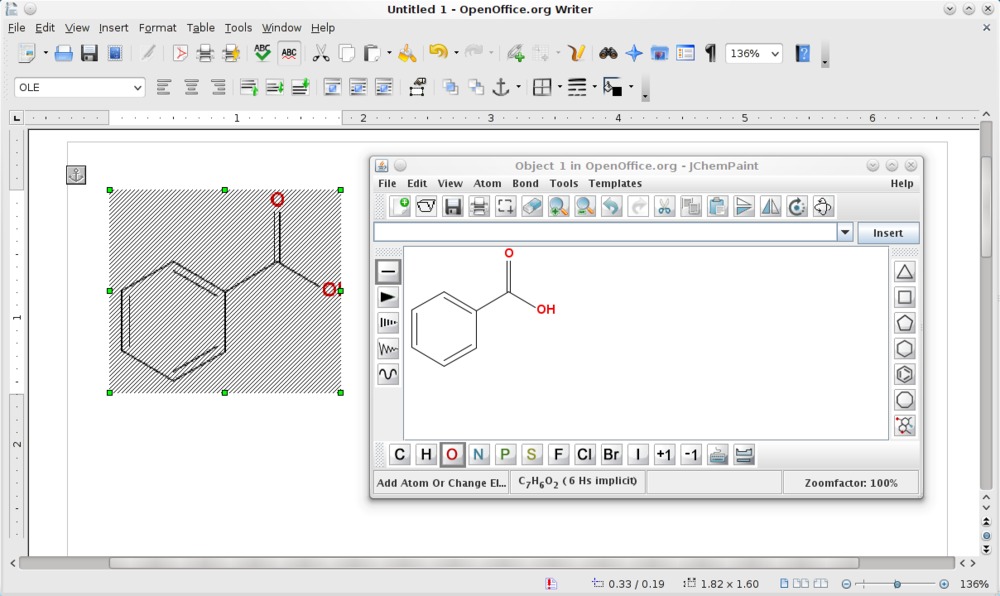Open the OLE style dropdown
Image resolution: width=1000 pixels, height=596 pixels.
(x=137, y=88)
